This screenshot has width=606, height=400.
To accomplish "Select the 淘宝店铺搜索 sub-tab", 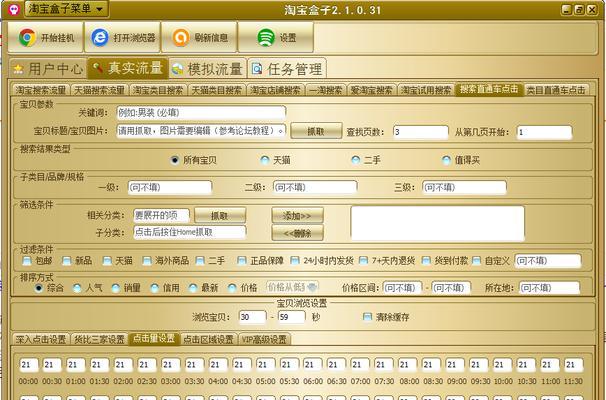I will click(276, 90).
